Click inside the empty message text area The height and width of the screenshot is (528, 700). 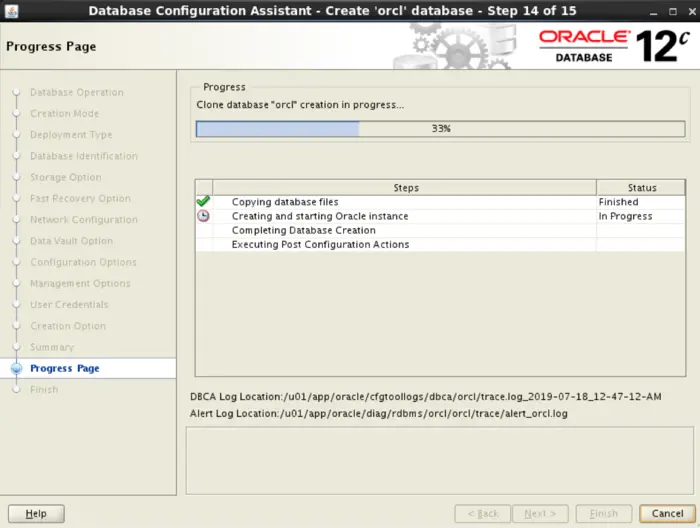(440, 461)
